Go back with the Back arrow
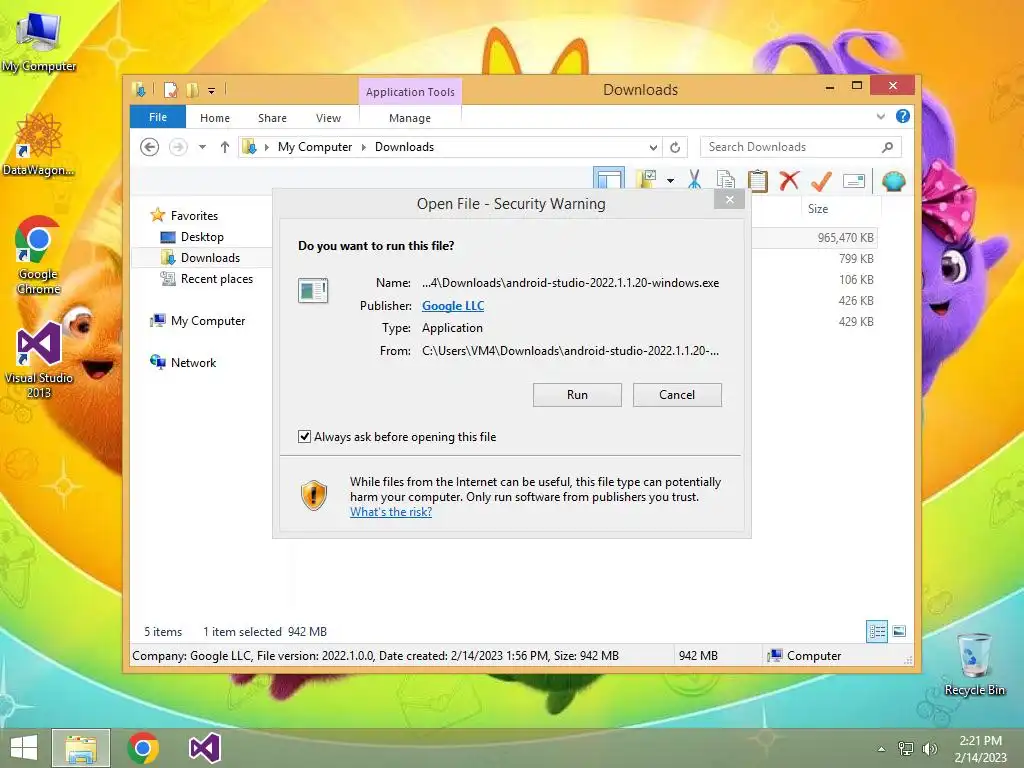 click(150, 147)
